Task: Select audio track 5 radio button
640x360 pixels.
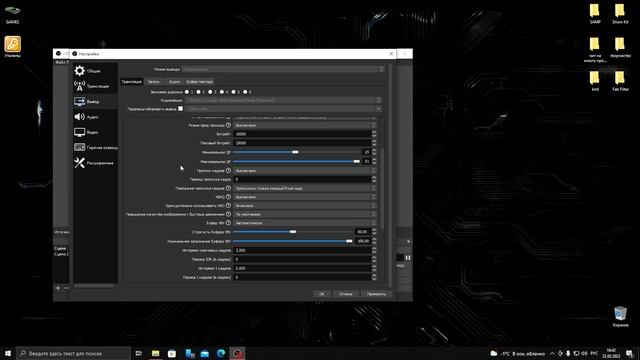Action: (233, 92)
